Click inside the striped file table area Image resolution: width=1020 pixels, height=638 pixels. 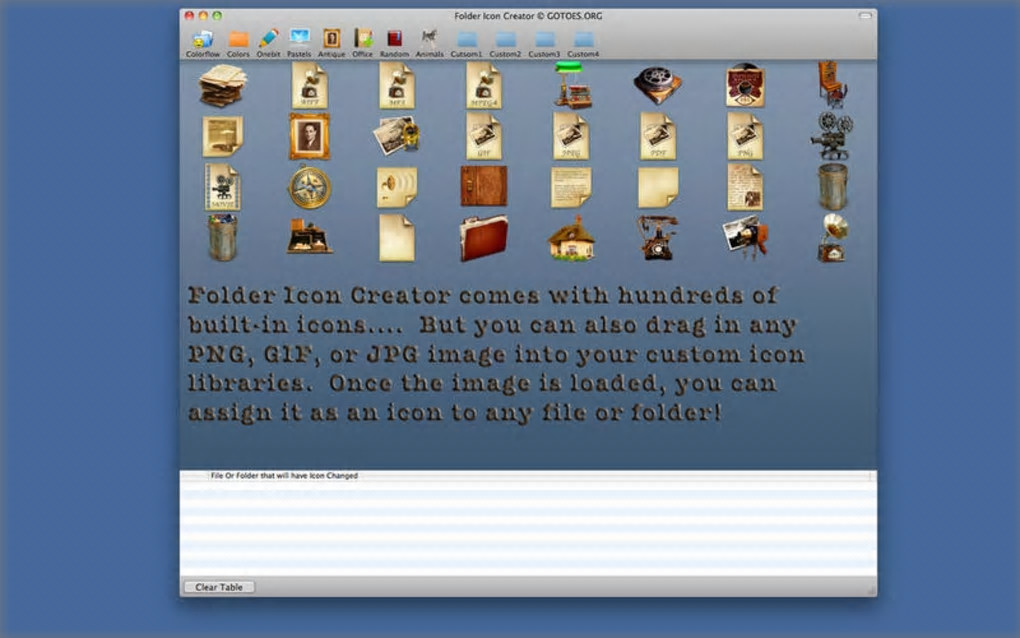[x=528, y=528]
